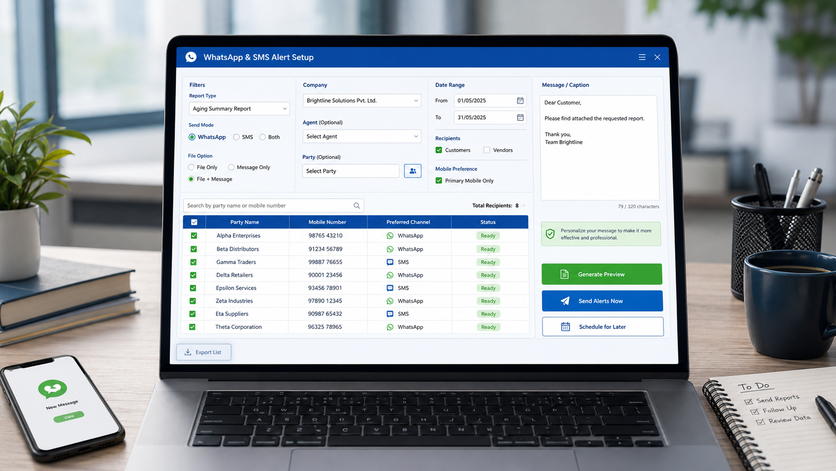Sort by Party Name column header
This screenshot has width=836, height=471.
point(245,222)
